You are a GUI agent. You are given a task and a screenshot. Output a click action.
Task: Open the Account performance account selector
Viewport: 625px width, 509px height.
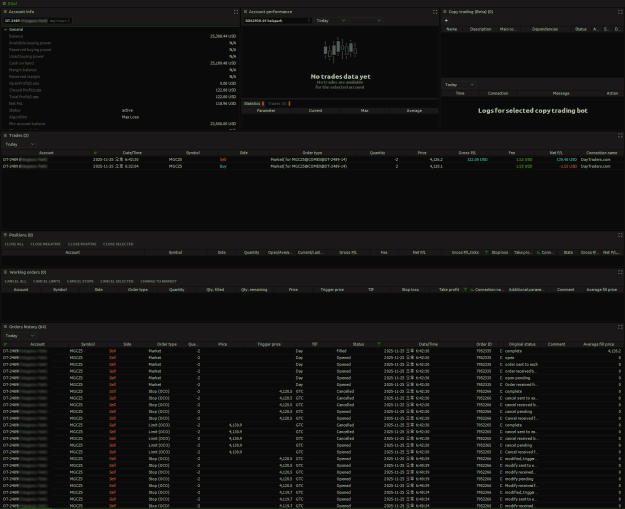tap(277, 20)
